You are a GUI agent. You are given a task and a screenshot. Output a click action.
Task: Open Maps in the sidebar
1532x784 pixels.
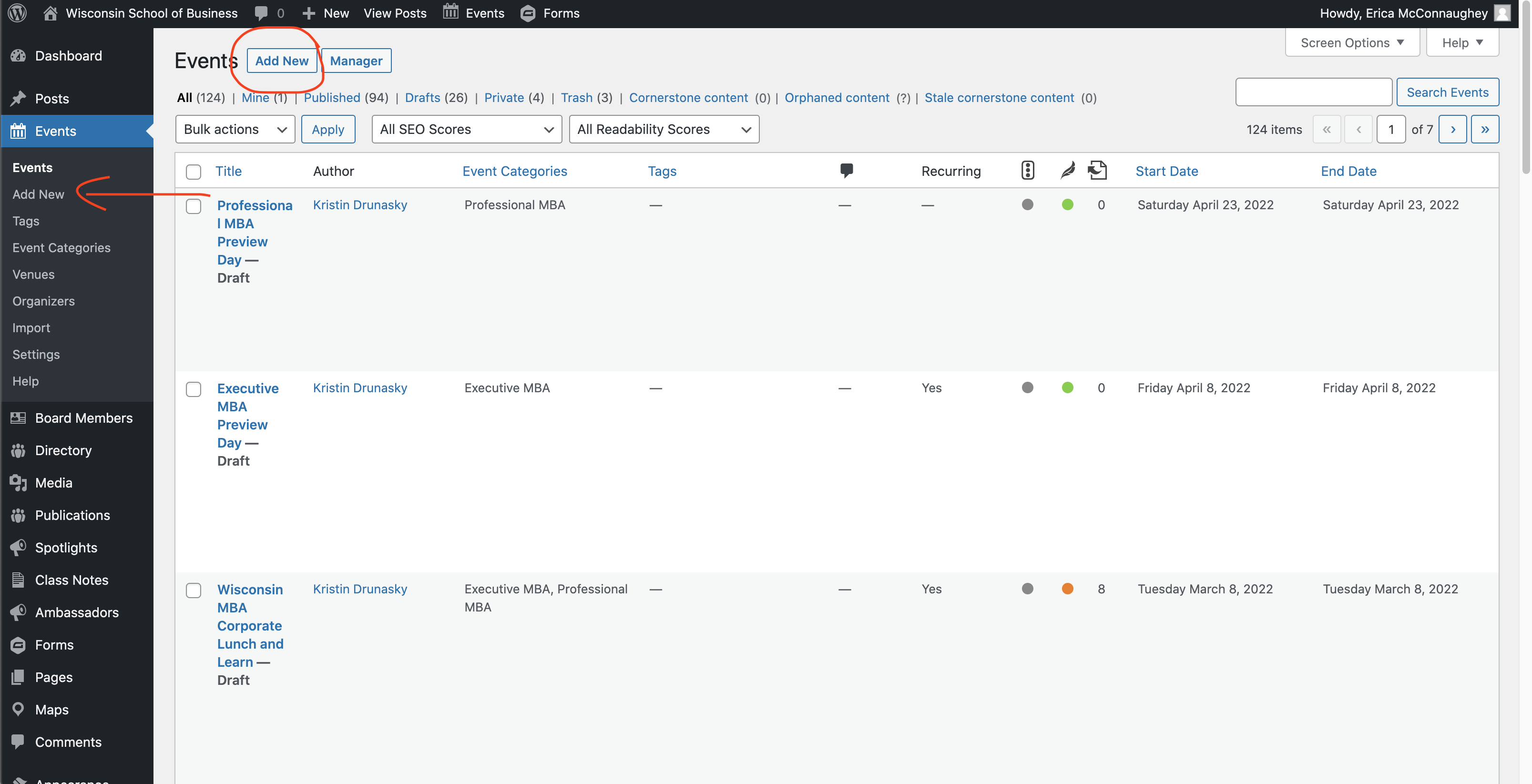(51, 709)
